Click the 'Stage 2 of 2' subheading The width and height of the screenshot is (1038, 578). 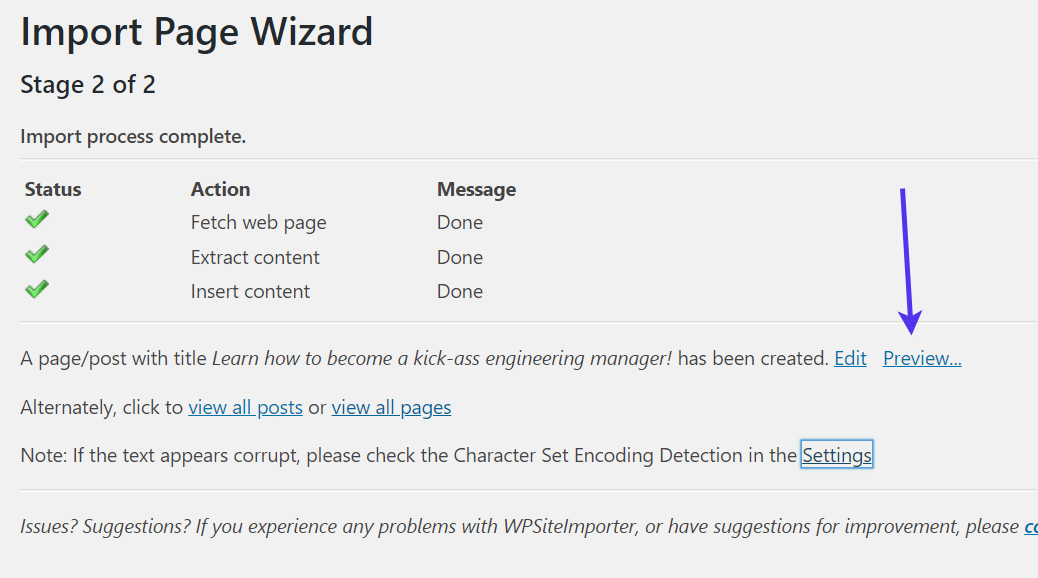coord(88,85)
